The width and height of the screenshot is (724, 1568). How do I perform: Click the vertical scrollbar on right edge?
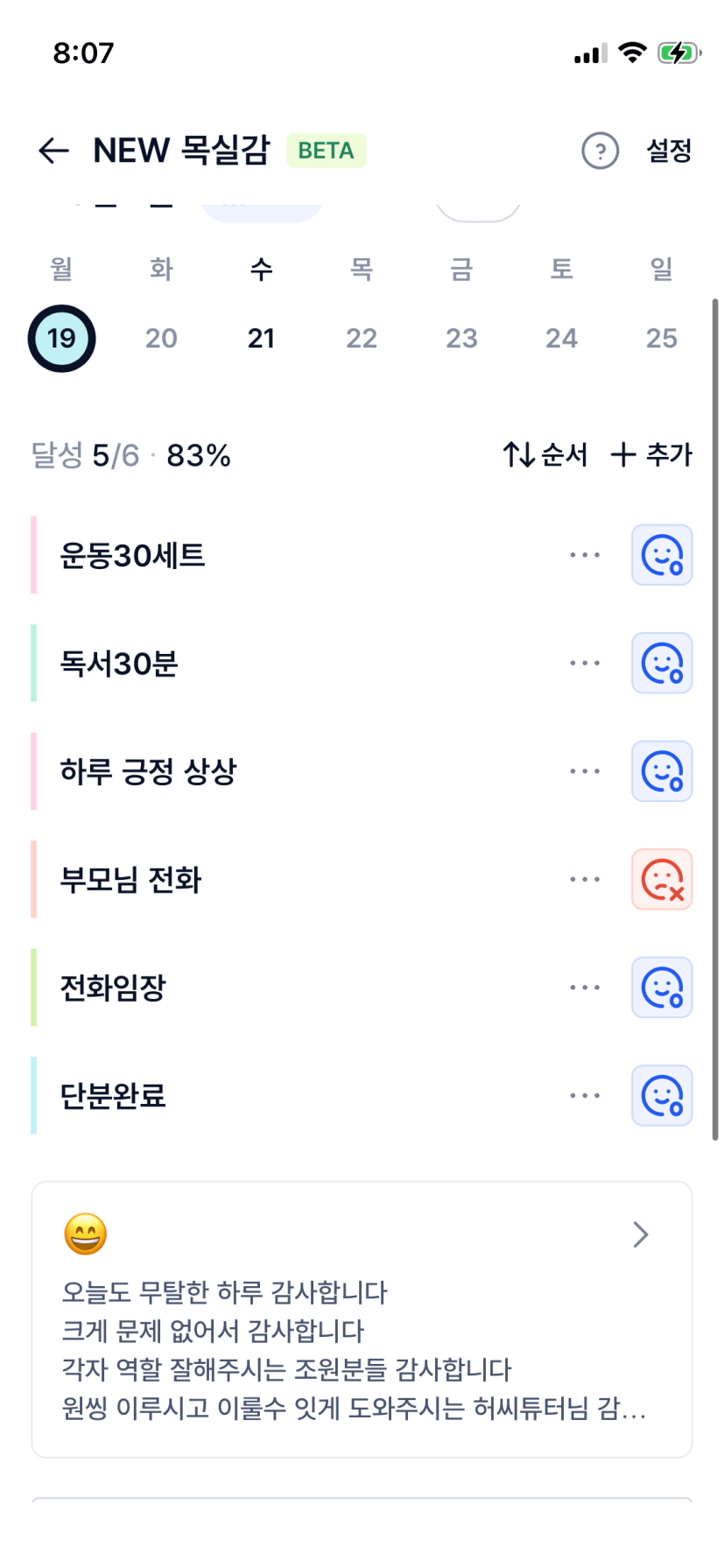[x=715, y=718]
